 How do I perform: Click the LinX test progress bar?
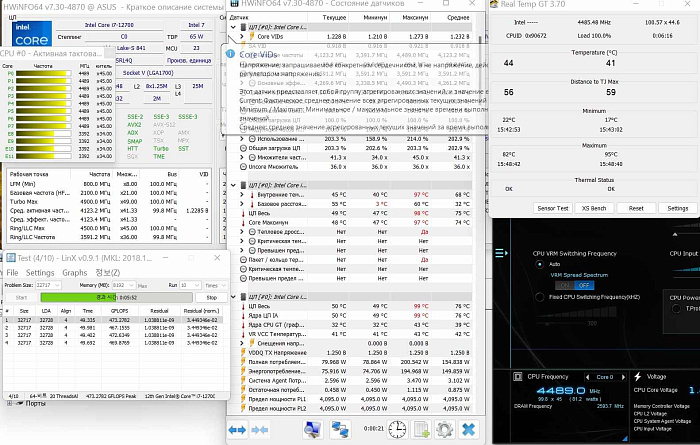pyautogui.click(x=116, y=297)
